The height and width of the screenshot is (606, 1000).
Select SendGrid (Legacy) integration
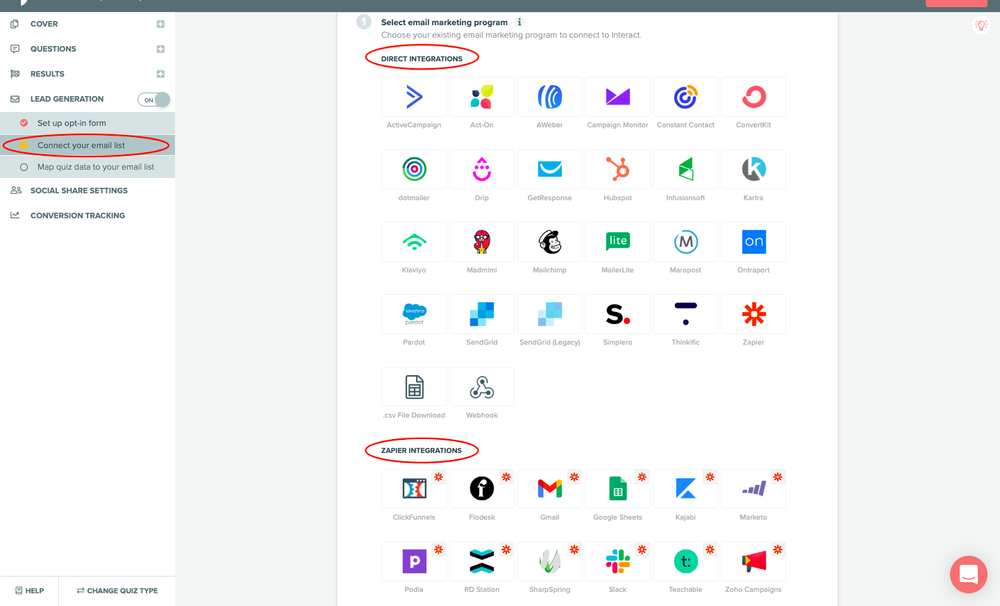(x=550, y=314)
